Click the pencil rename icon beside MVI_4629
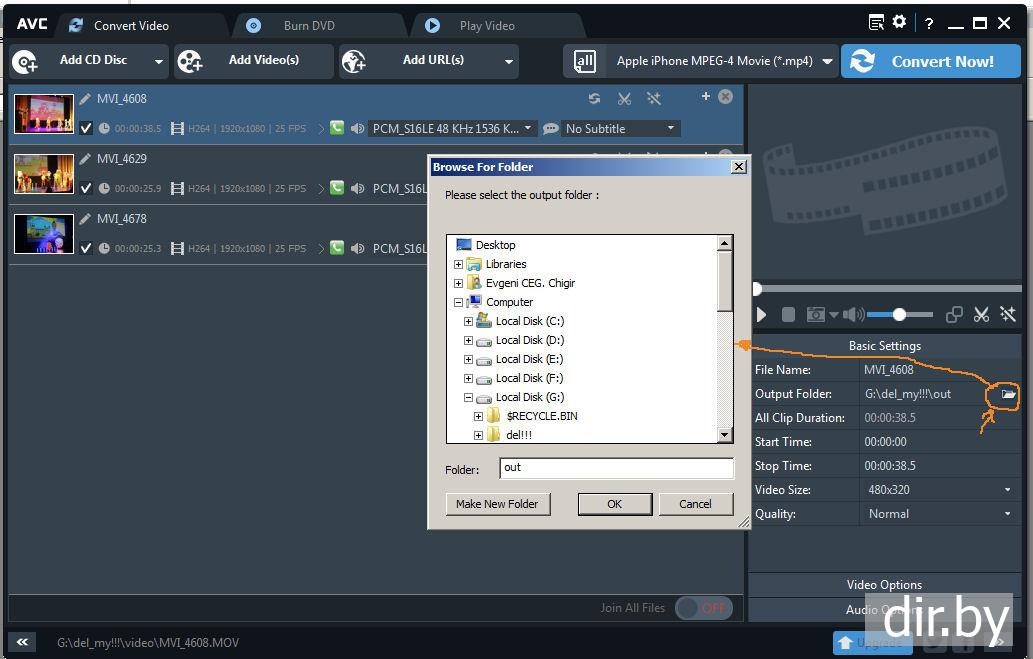Image resolution: width=1033 pixels, height=659 pixels. [x=86, y=159]
